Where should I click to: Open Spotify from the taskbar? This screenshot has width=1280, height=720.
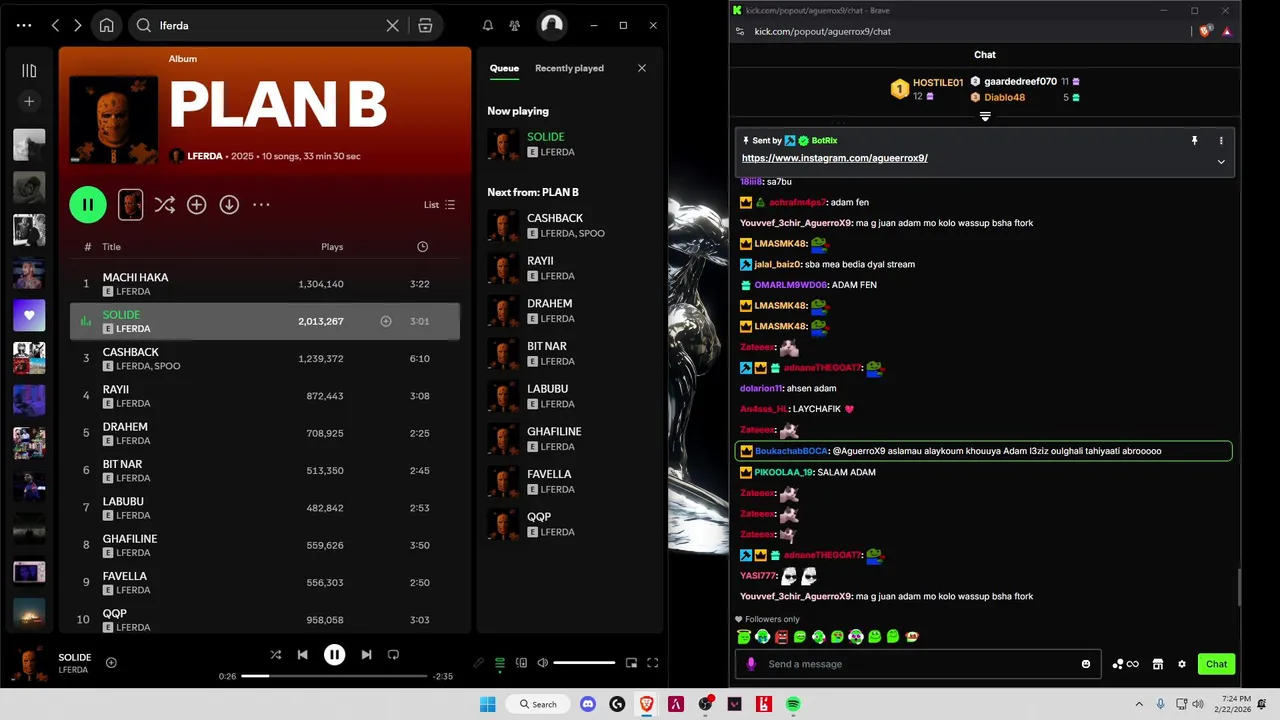click(x=793, y=704)
